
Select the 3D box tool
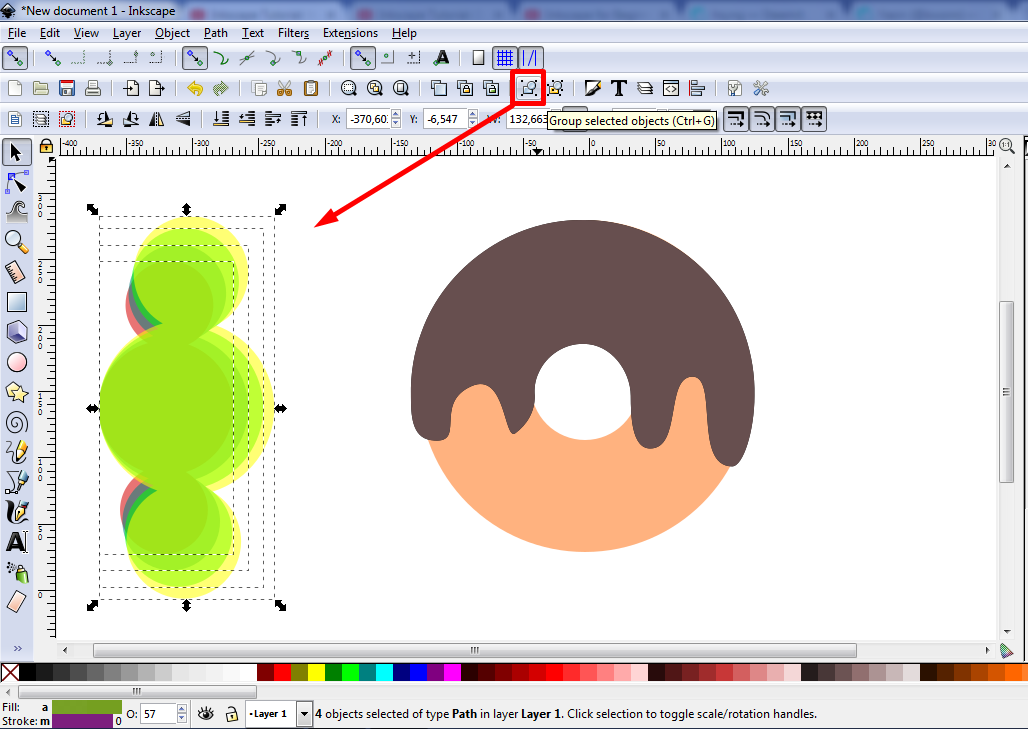coord(16,332)
